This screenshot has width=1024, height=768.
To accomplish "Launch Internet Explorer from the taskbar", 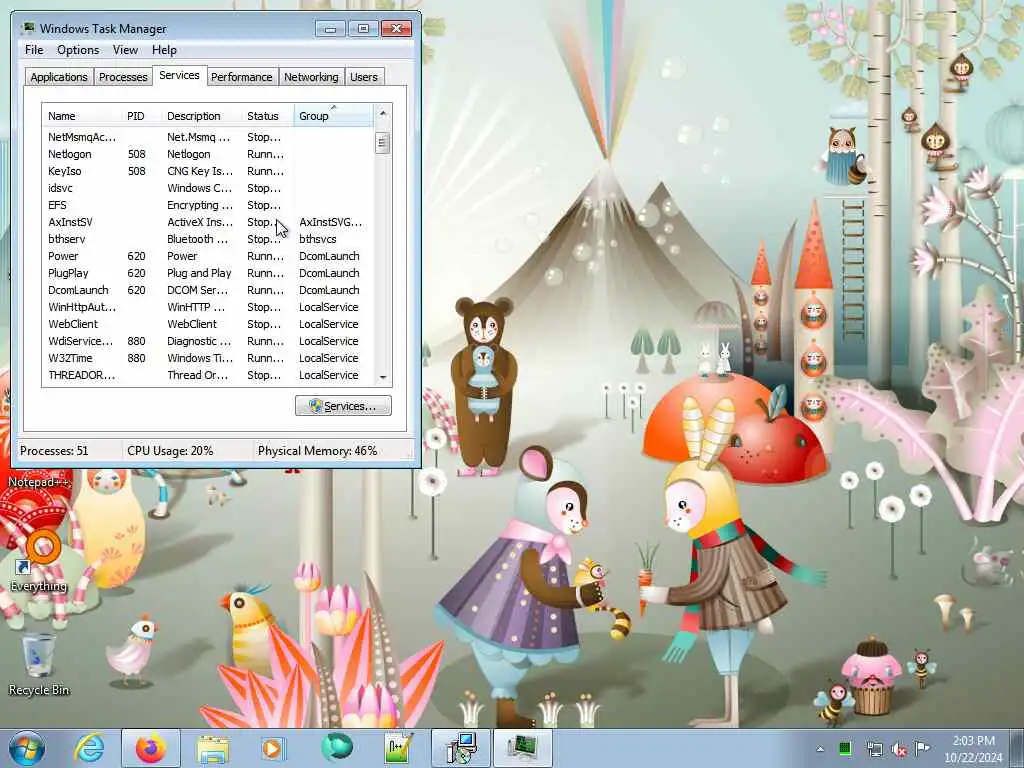I will [89, 748].
